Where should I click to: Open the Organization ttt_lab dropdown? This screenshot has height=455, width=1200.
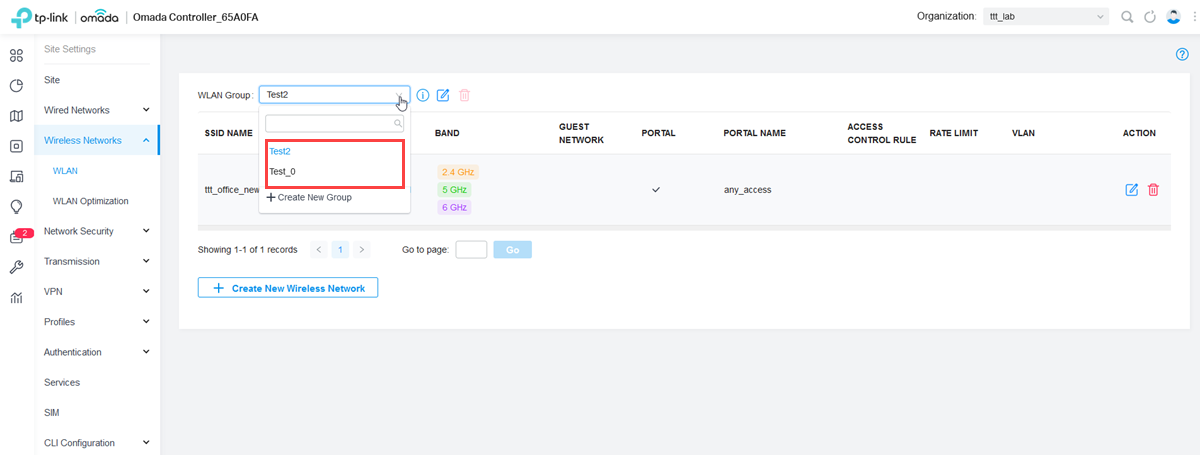tap(1045, 17)
